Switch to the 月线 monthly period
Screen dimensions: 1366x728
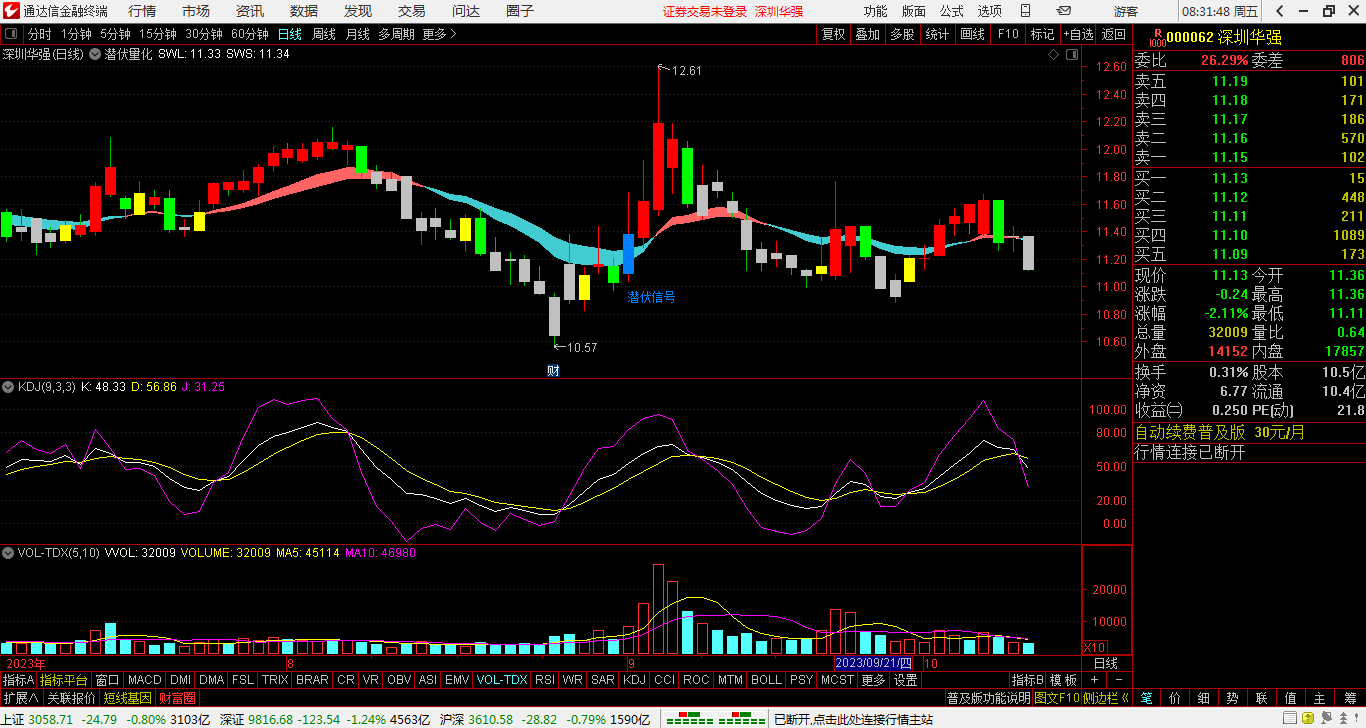point(358,34)
